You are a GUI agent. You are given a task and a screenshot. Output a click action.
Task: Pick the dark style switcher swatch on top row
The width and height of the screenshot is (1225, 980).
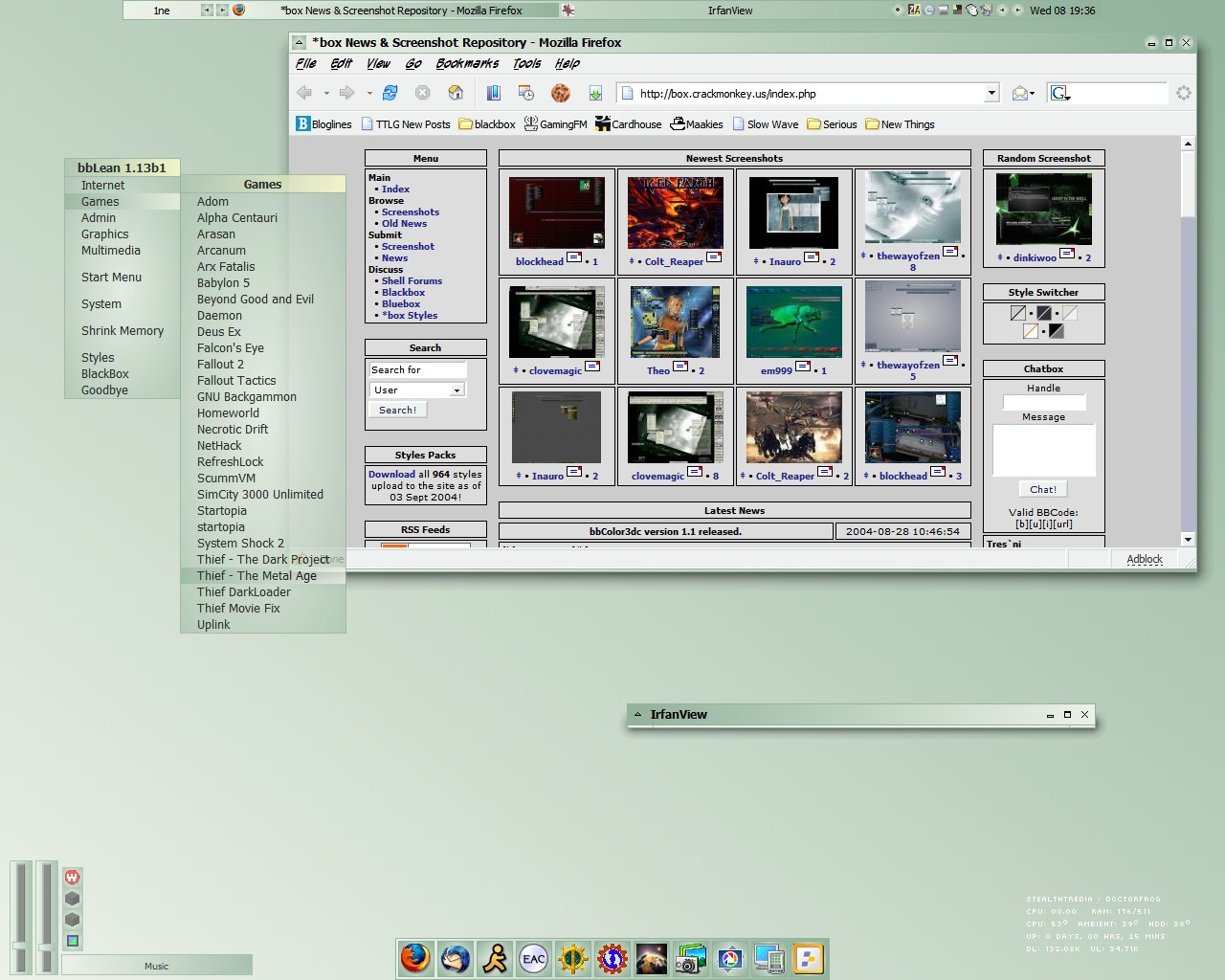coord(1044,313)
